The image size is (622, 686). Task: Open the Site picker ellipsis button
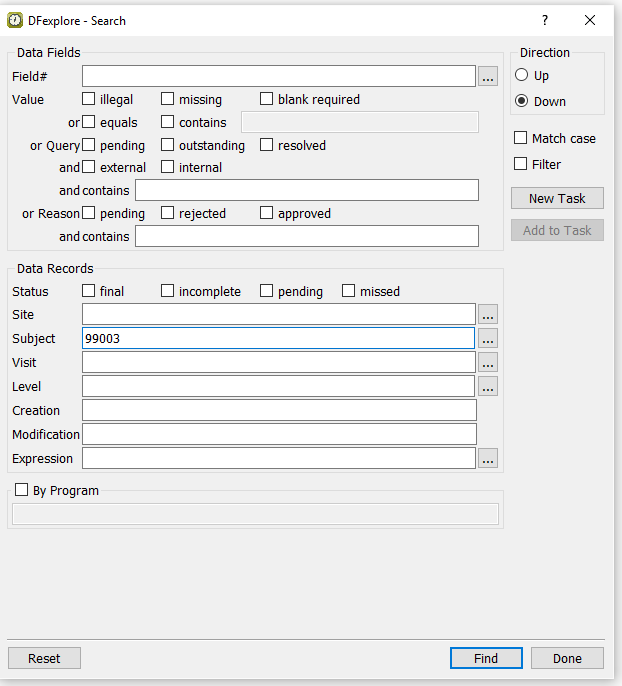[487, 315]
